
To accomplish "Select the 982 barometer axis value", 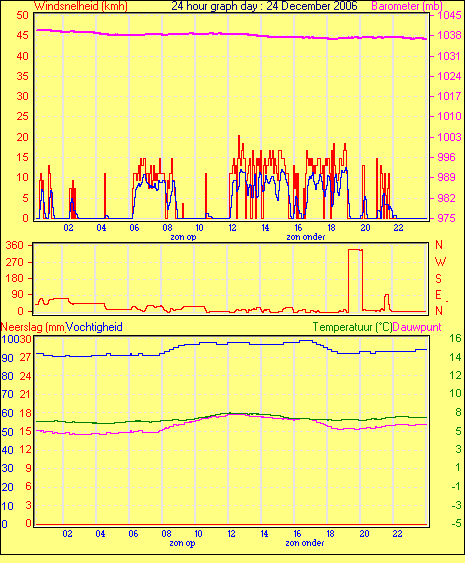I will pyautogui.click(x=446, y=198).
